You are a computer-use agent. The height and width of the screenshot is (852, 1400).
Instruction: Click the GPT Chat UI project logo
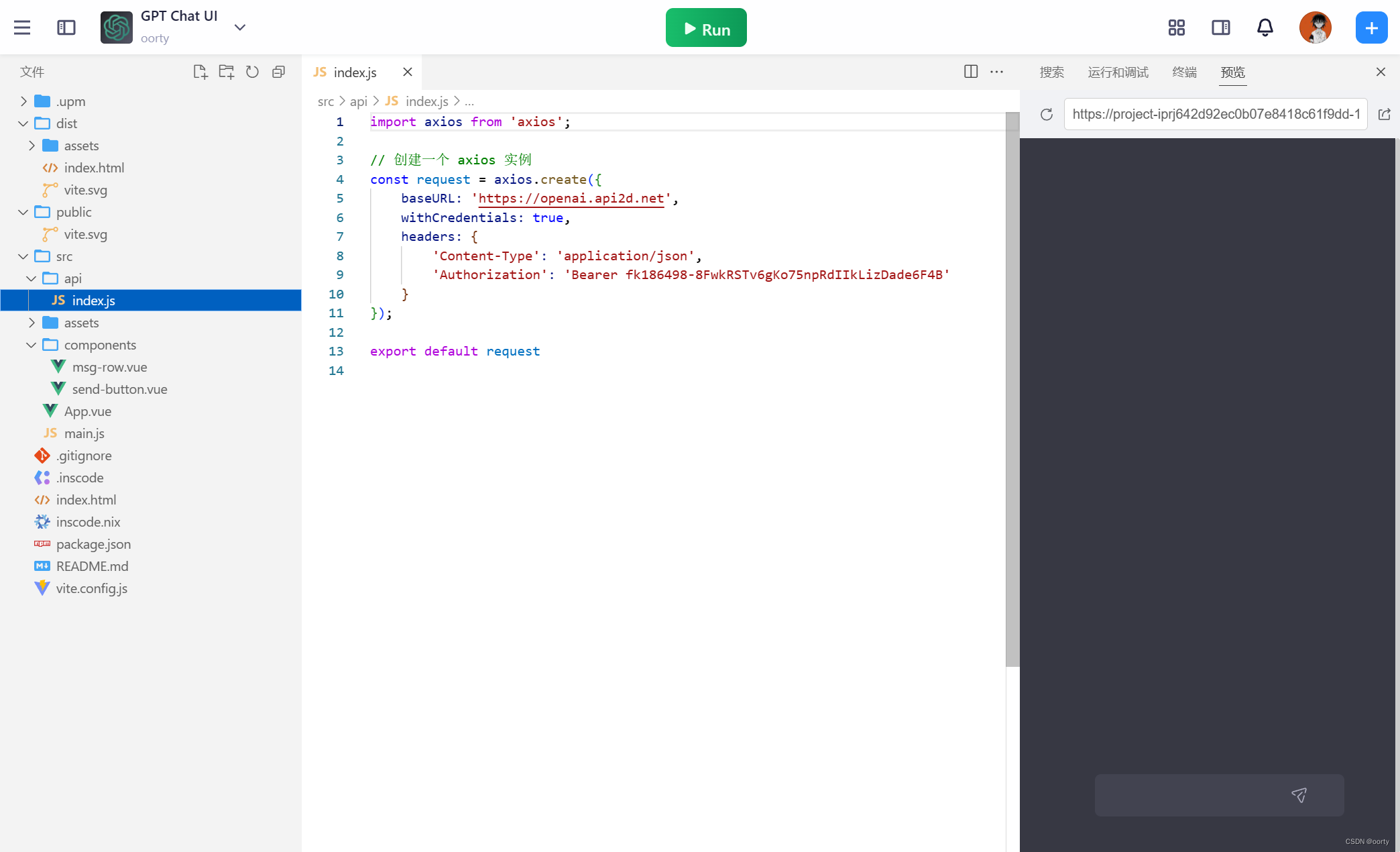tap(117, 28)
